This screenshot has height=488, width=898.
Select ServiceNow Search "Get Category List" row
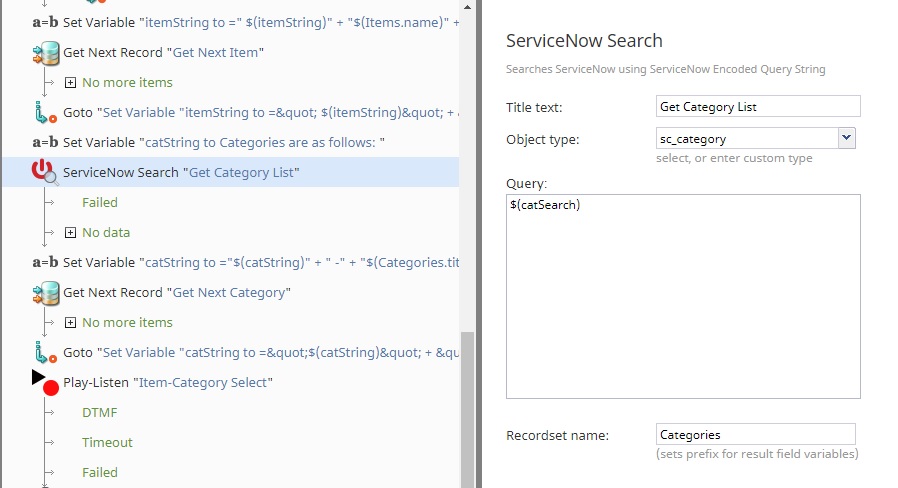[x=231, y=172]
